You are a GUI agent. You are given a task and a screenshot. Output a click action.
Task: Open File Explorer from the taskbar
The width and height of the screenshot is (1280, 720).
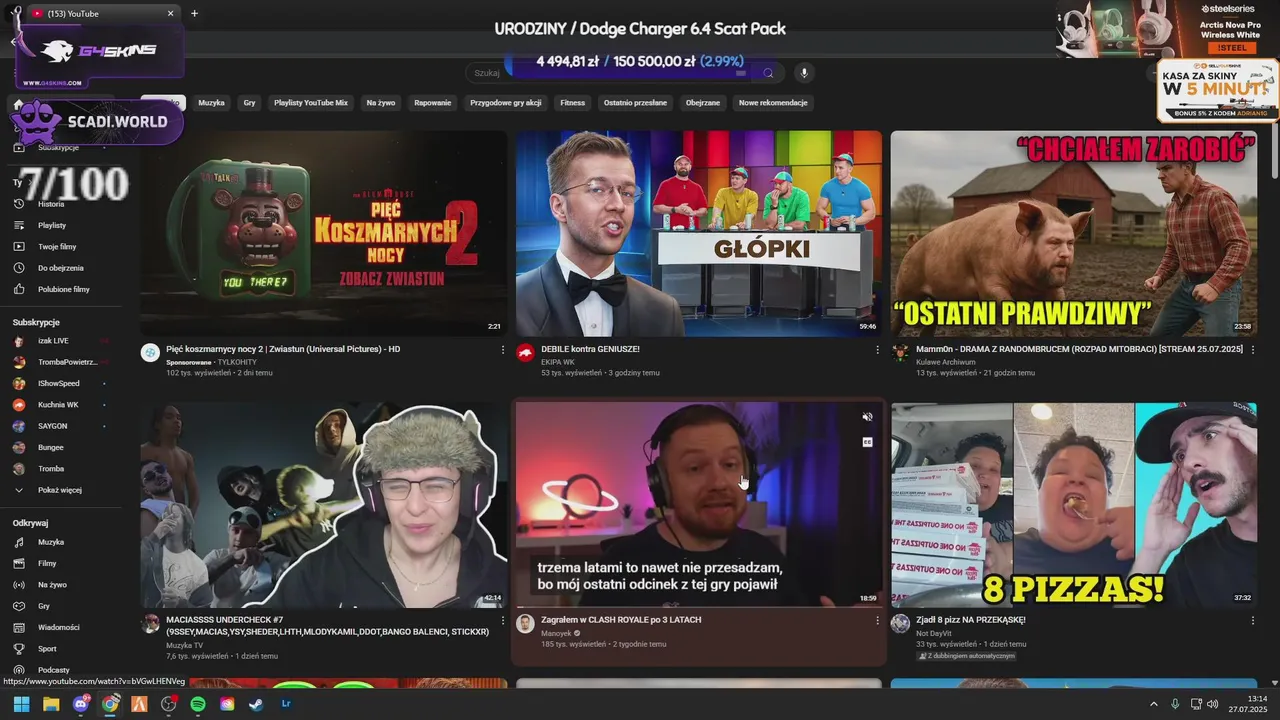(51, 704)
